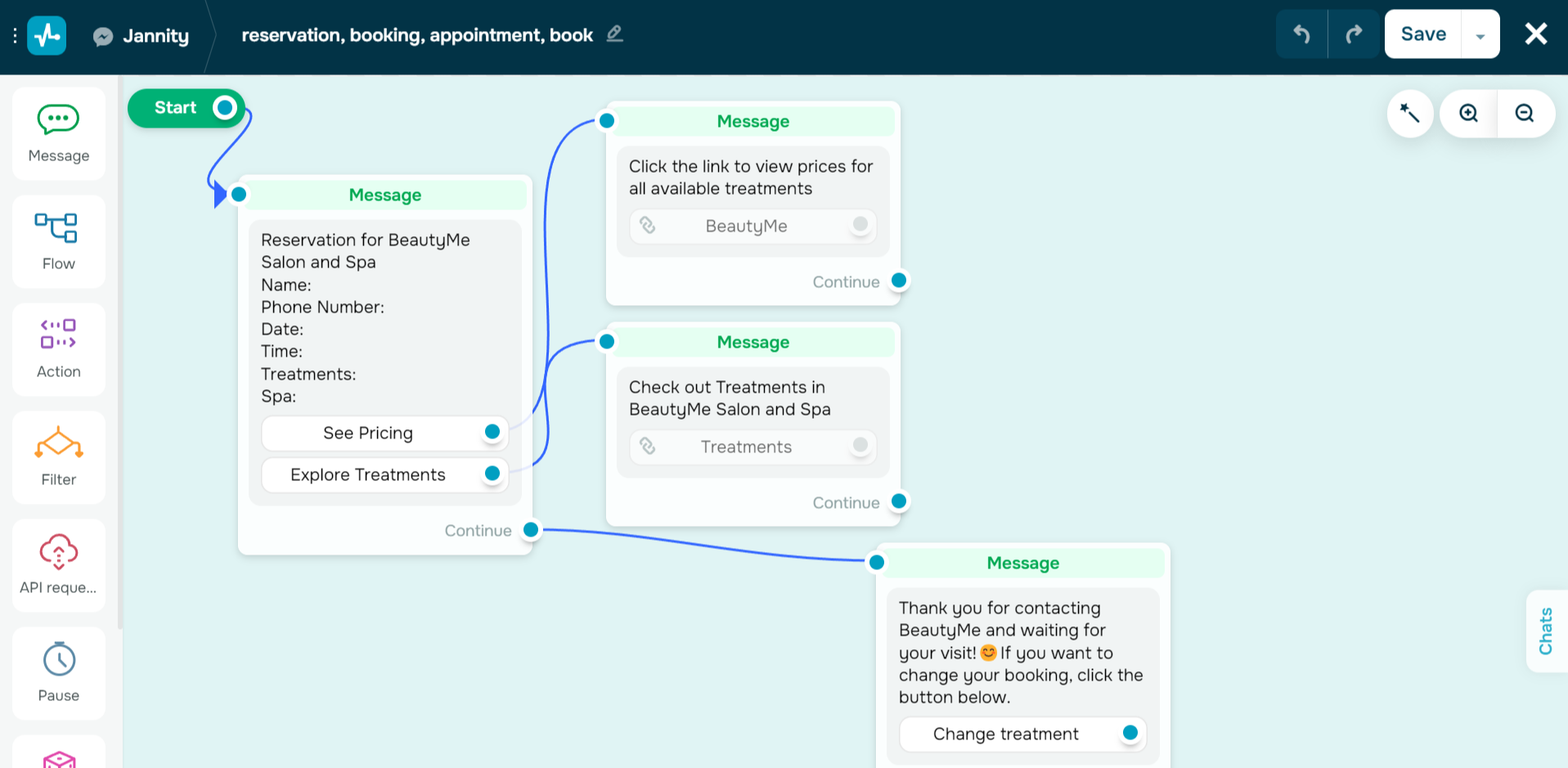Choose the Action element in sidebar
This screenshot has height=768, width=1568.
(x=58, y=348)
